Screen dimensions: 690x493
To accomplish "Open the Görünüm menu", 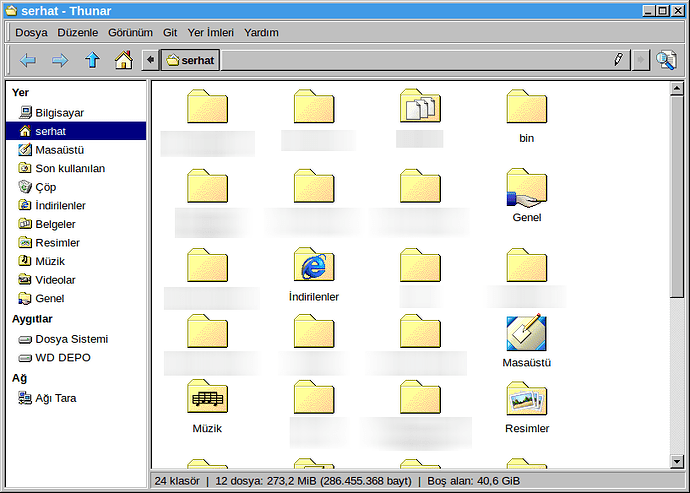I will 130,32.
